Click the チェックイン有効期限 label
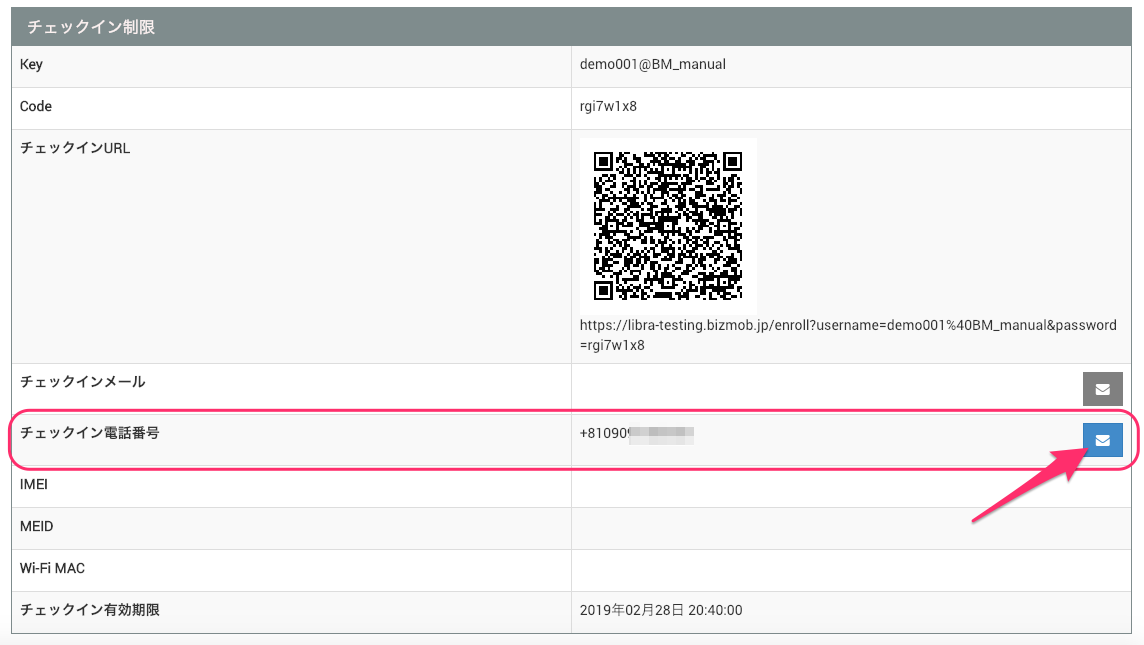 [x=90, y=610]
